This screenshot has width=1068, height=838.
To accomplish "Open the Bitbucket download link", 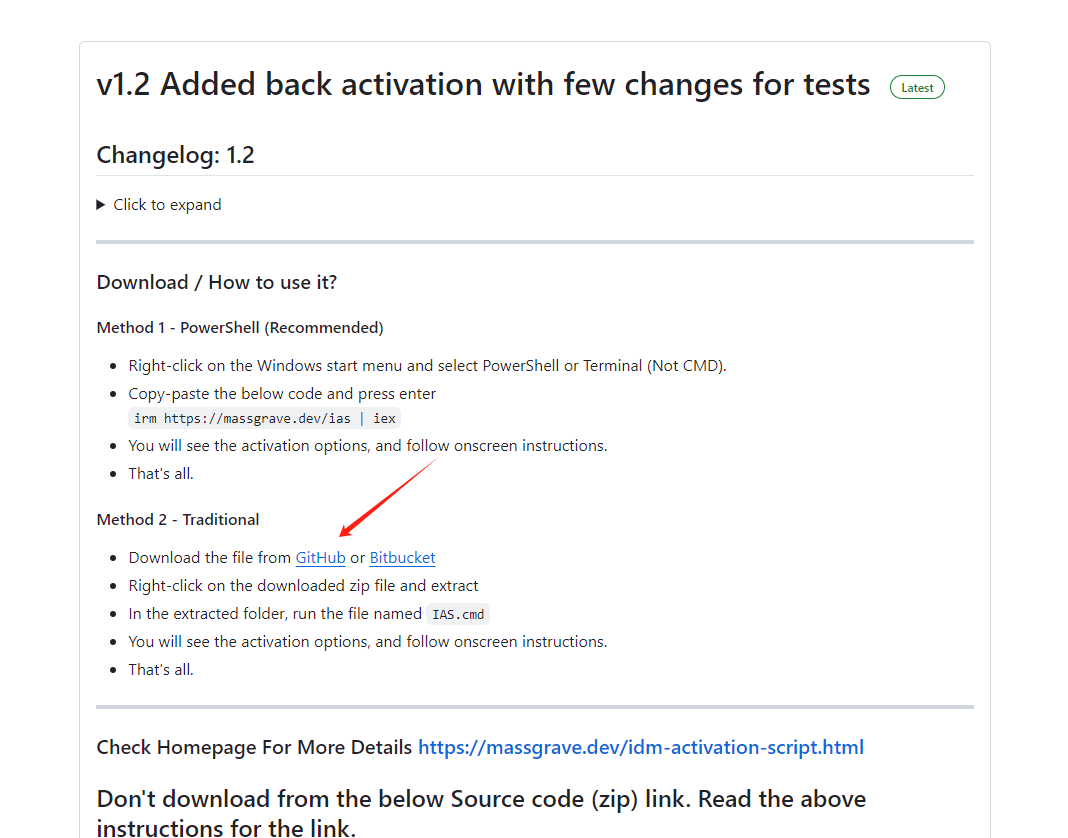I will [x=402, y=557].
